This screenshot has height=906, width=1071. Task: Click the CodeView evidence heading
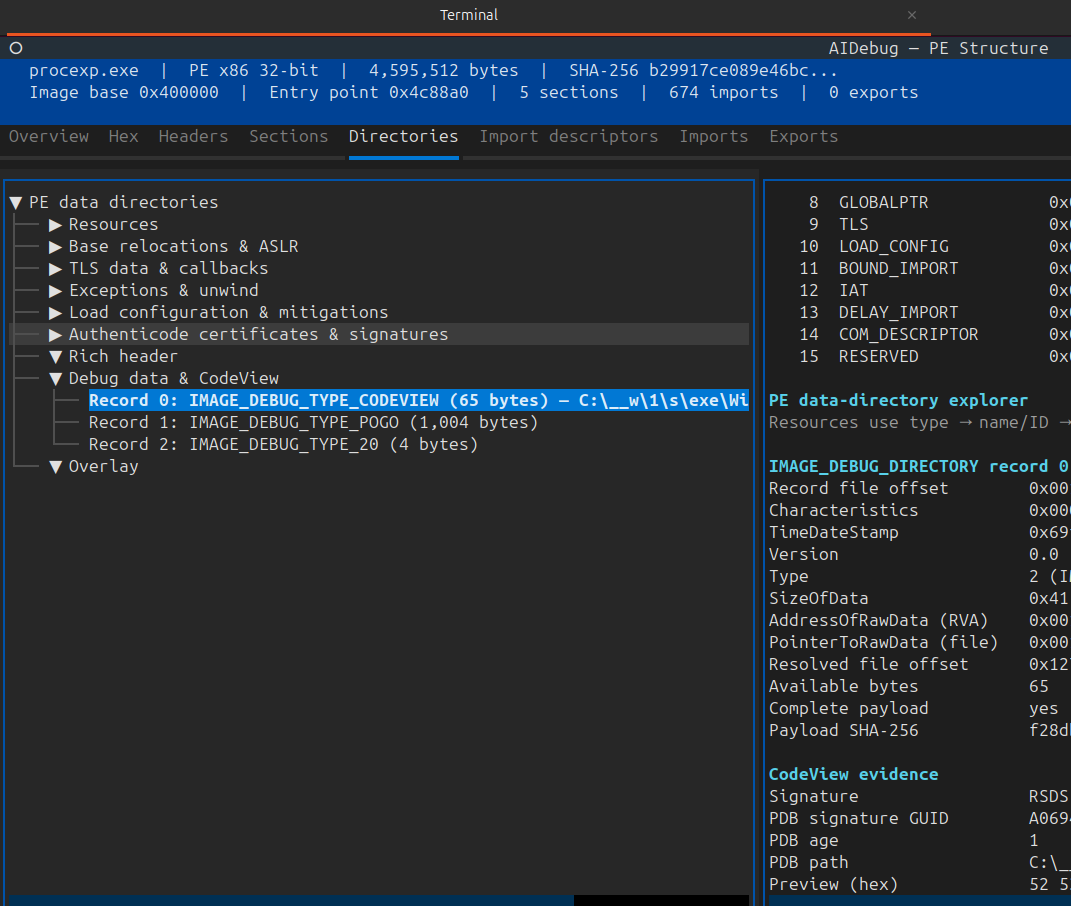853,774
